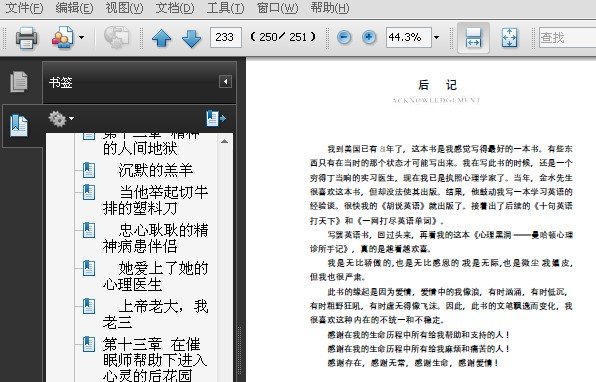Click the zoom percentage field 44.3%
The height and width of the screenshot is (382, 596).
[409, 37]
